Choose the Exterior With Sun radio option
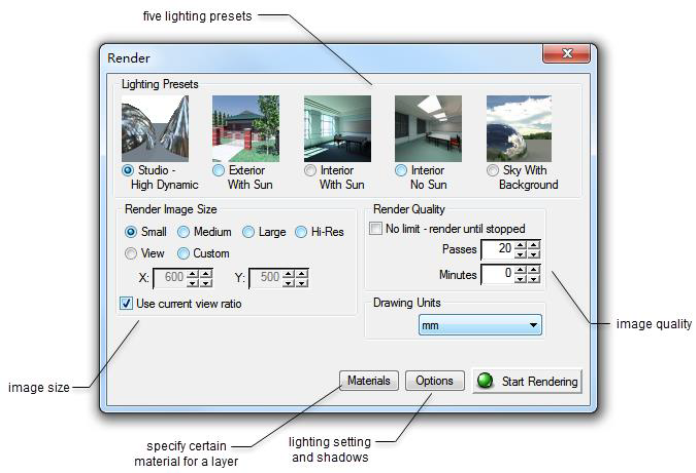 click(218, 170)
